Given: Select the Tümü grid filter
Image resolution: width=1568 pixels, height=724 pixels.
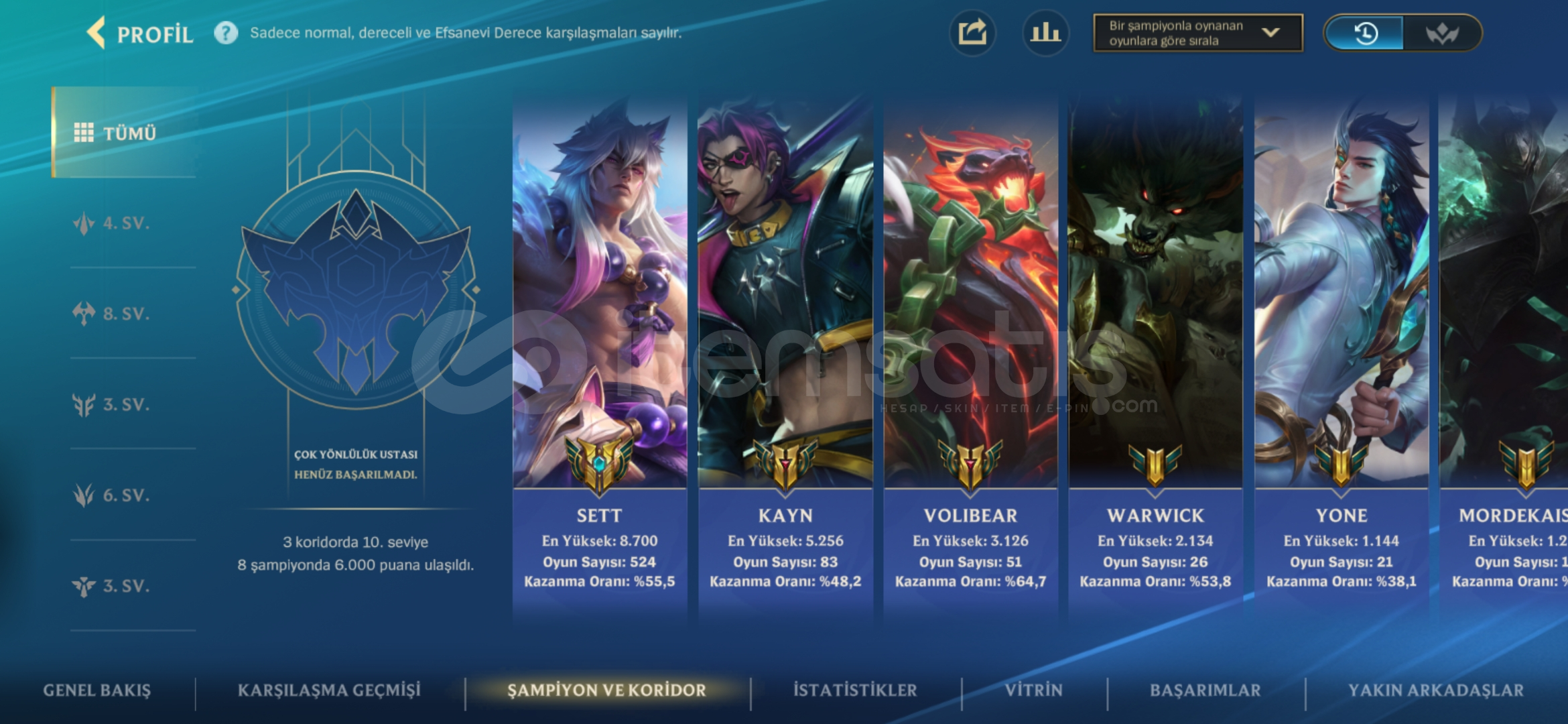Looking at the screenshot, I should (125, 133).
